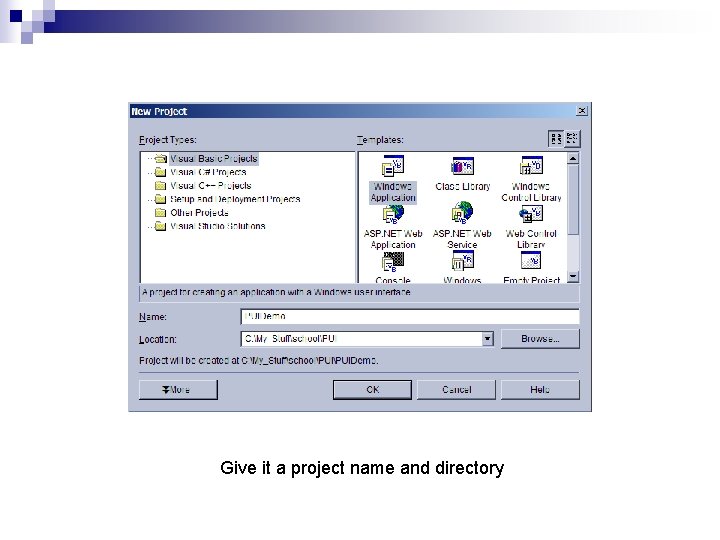Click the Visual Basic Projects folder icon
The width and height of the screenshot is (720, 540).
[160, 159]
